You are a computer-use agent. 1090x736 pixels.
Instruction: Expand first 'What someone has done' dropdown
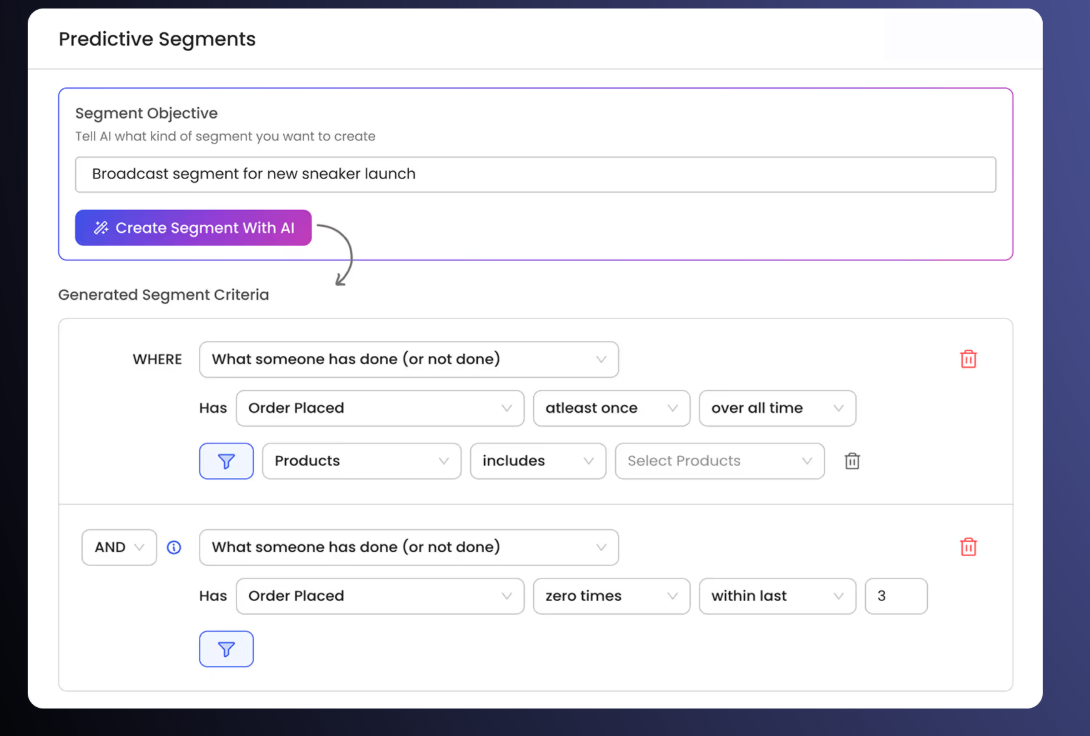[408, 359]
